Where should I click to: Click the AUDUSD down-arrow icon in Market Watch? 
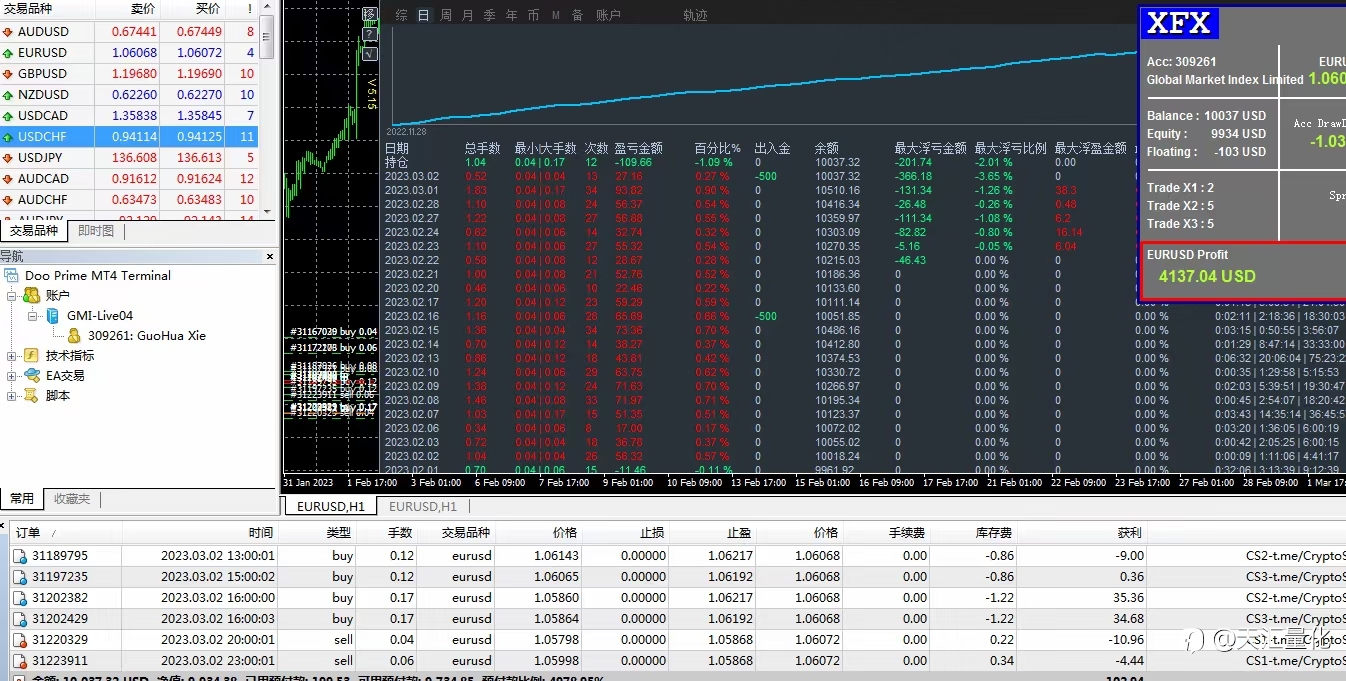8,32
